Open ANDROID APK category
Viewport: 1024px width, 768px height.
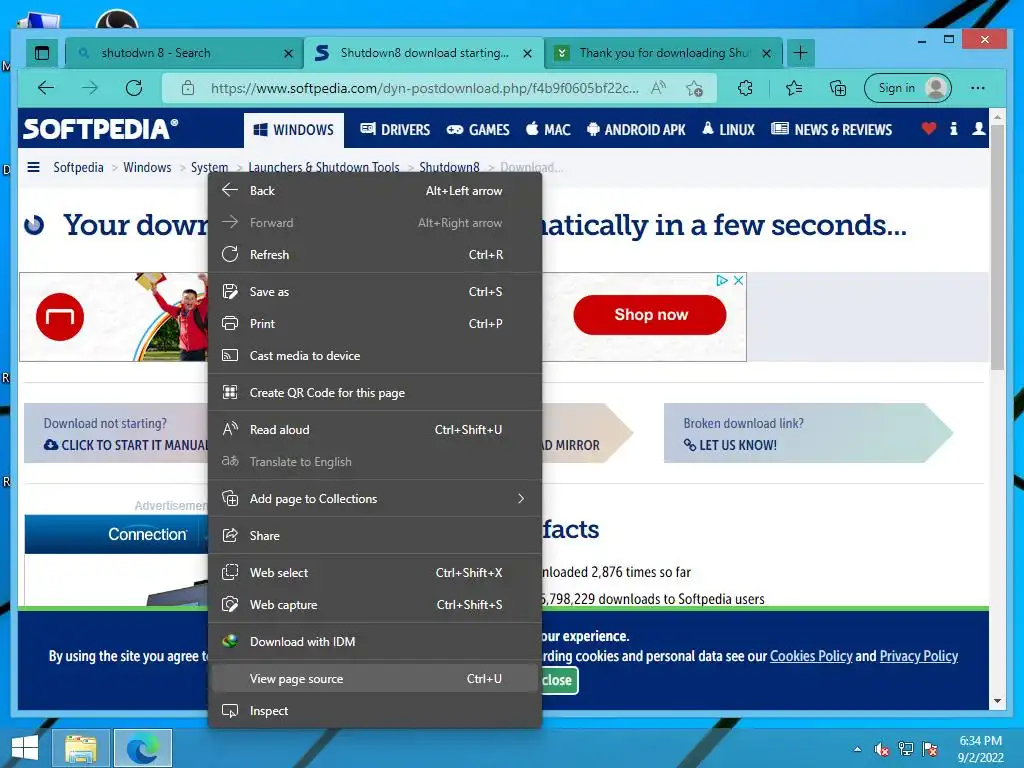click(636, 129)
